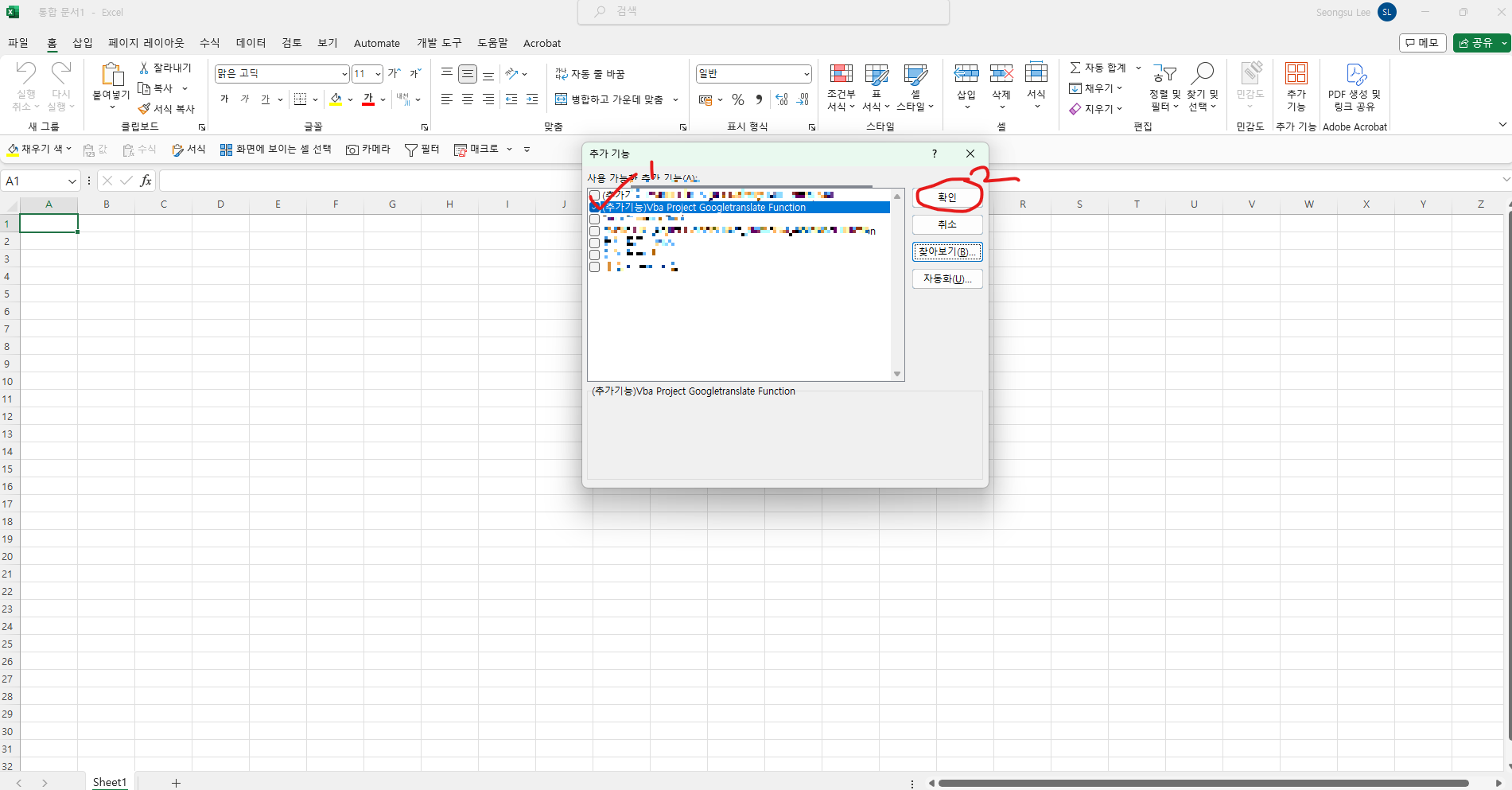The height and width of the screenshot is (790, 1512).
Task: Open the 채우기 색 dropdown
Action: click(69, 149)
